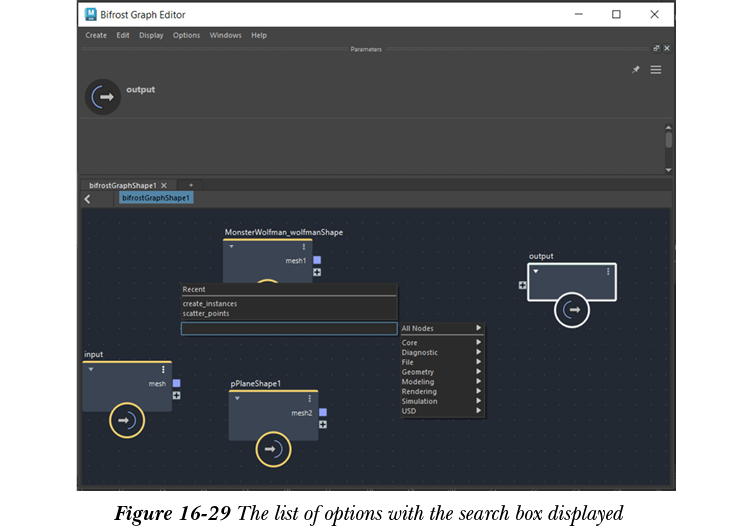Click the node search input box

click(x=288, y=328)
